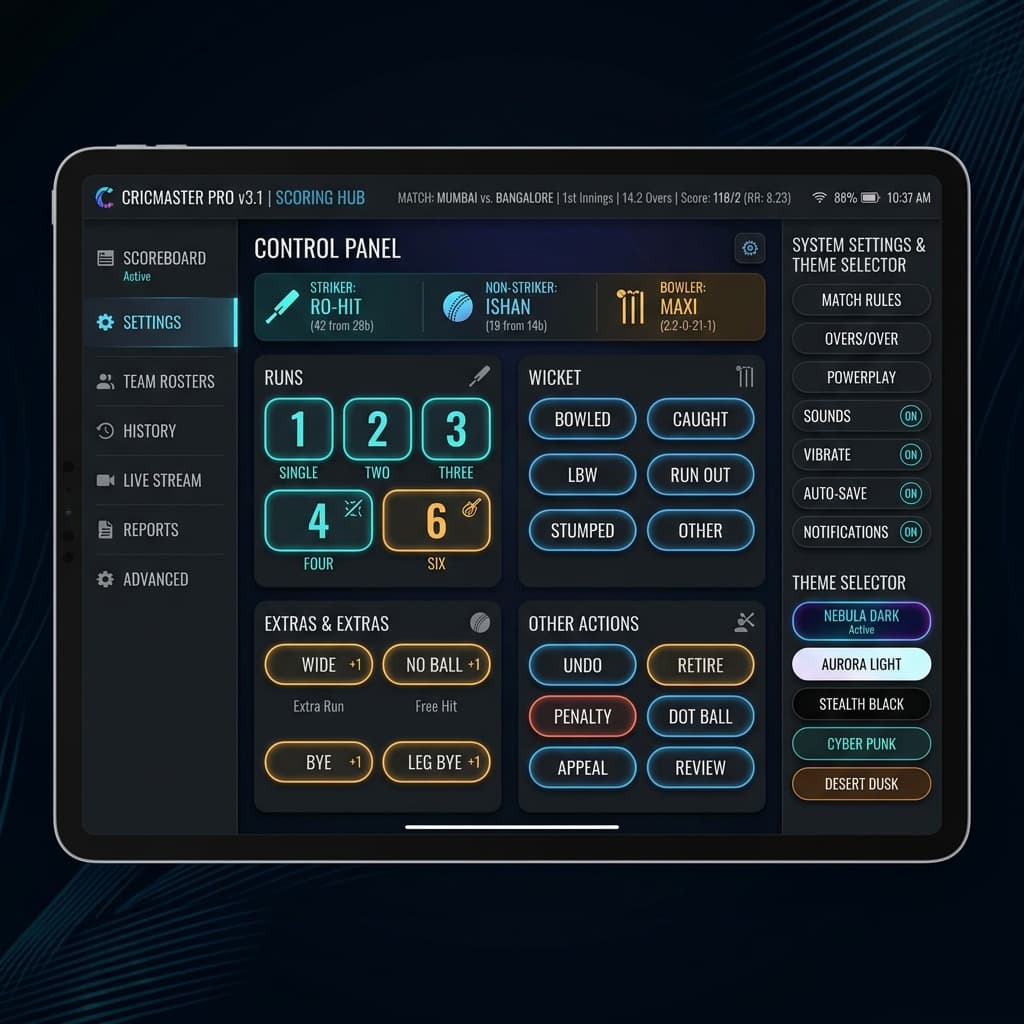1024x1024 pixels.
Task: Mark the wicket as CAUGHT
Action: [x=700, y=419]
